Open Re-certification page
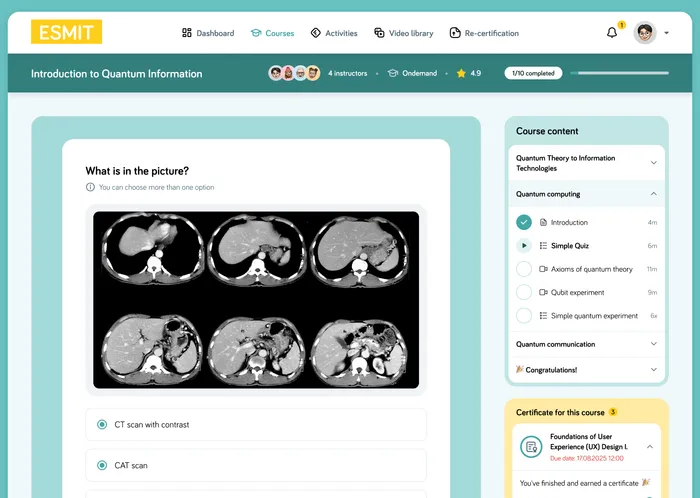 (x=484, y=33)
